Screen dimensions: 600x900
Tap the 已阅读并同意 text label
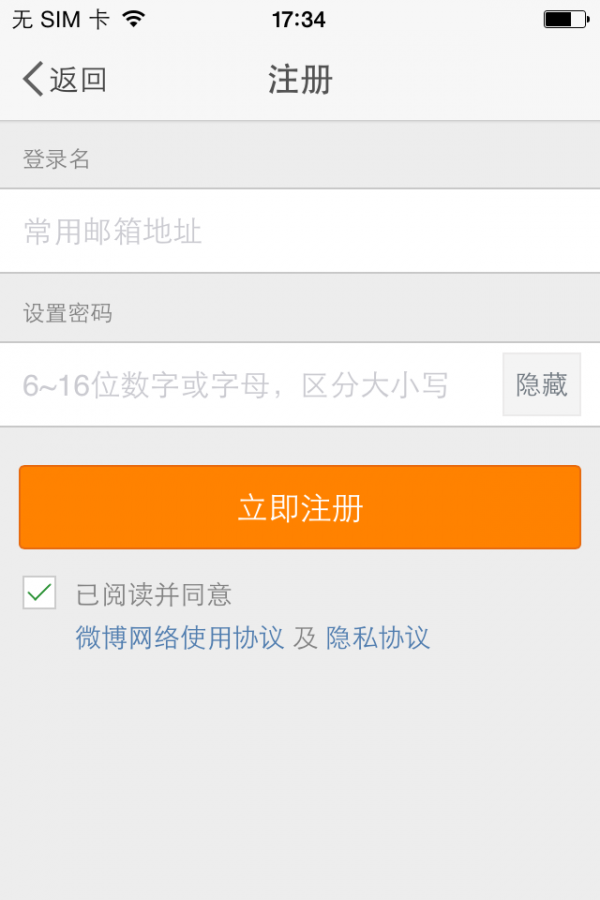154,595
